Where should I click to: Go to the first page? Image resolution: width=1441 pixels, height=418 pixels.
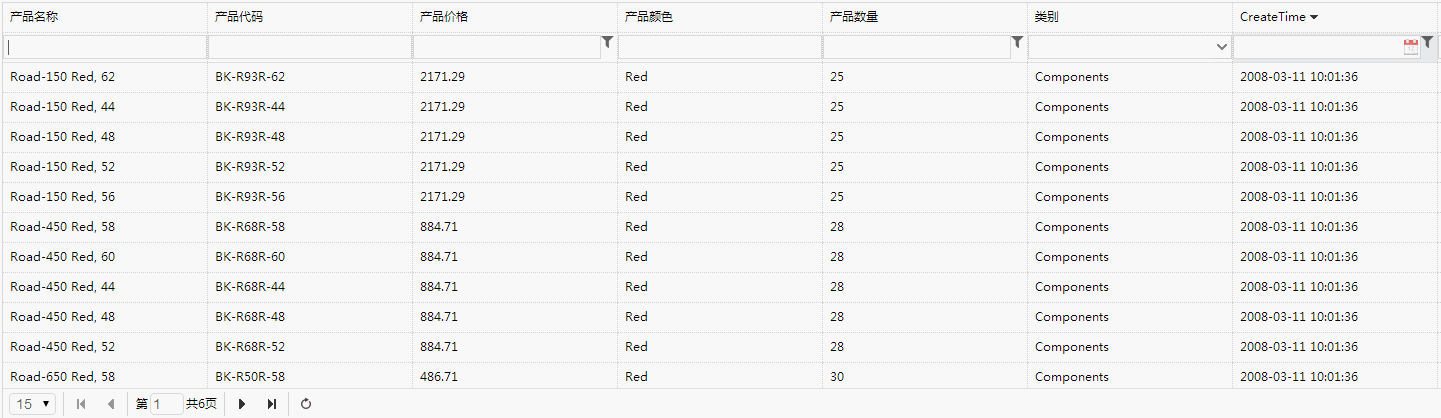(x=81, y=404)
